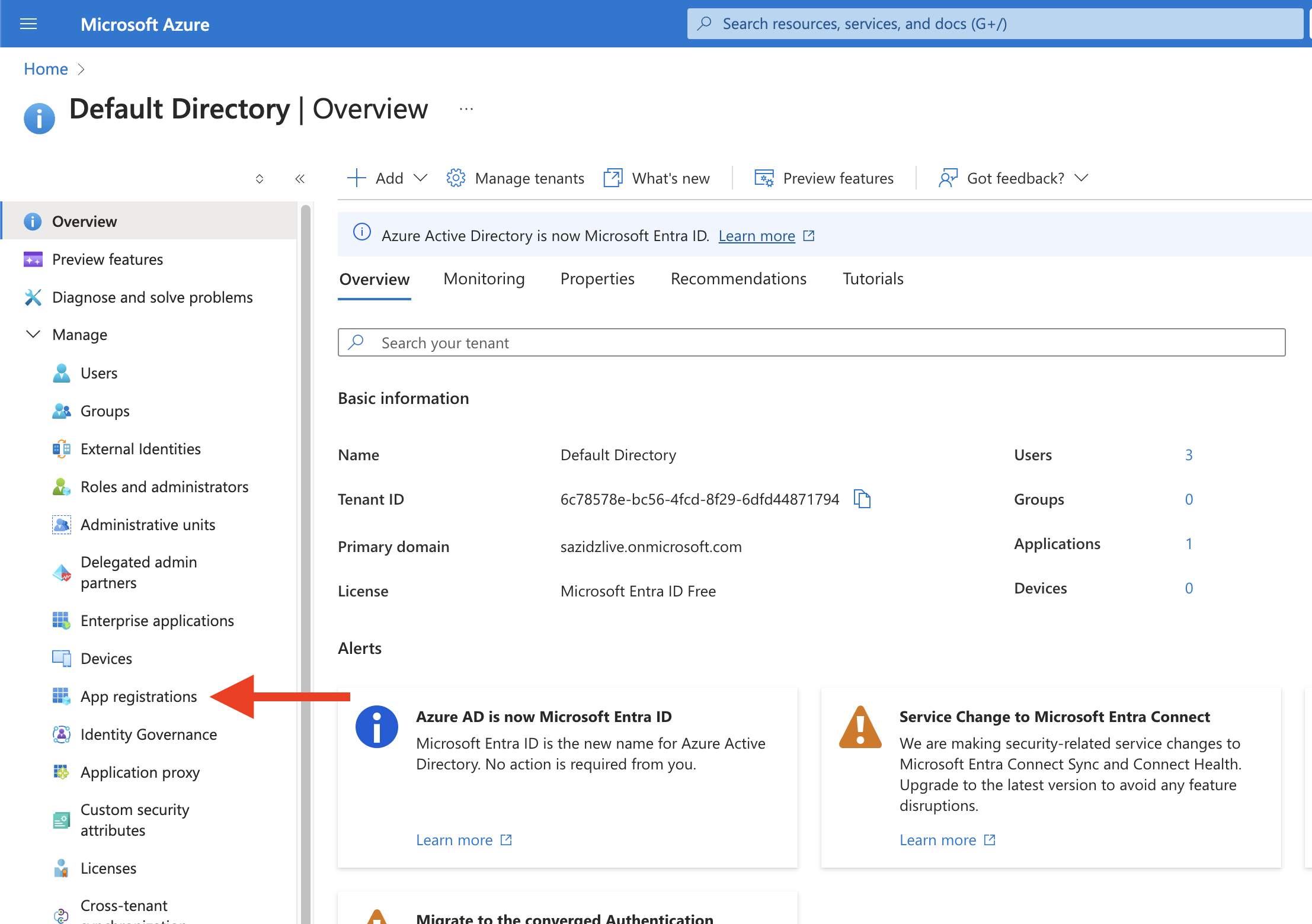Click the External Identities icon
Screen dimensions: 1312x924
[61, 449]
